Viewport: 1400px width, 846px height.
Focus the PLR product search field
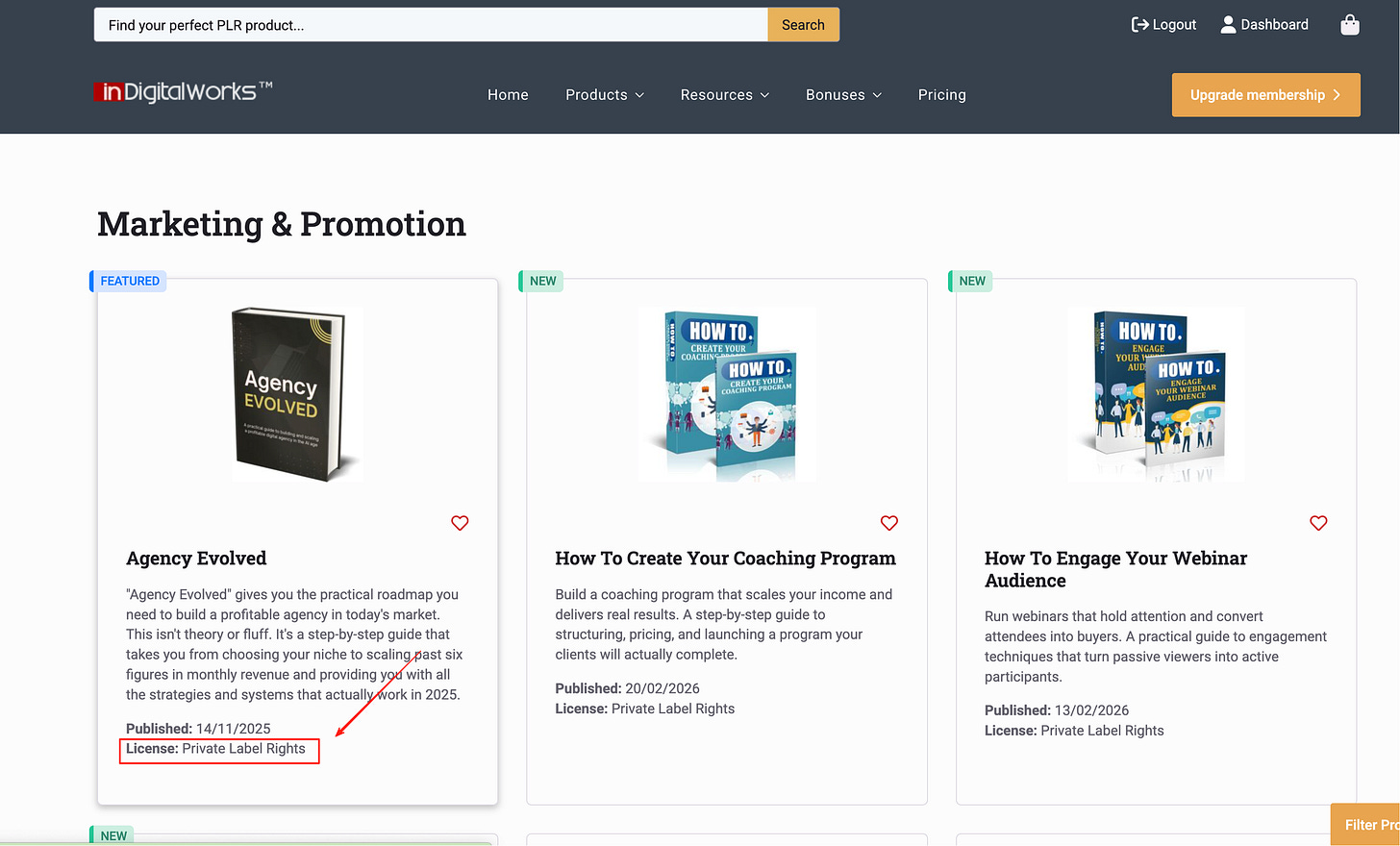tap(431, 25)
